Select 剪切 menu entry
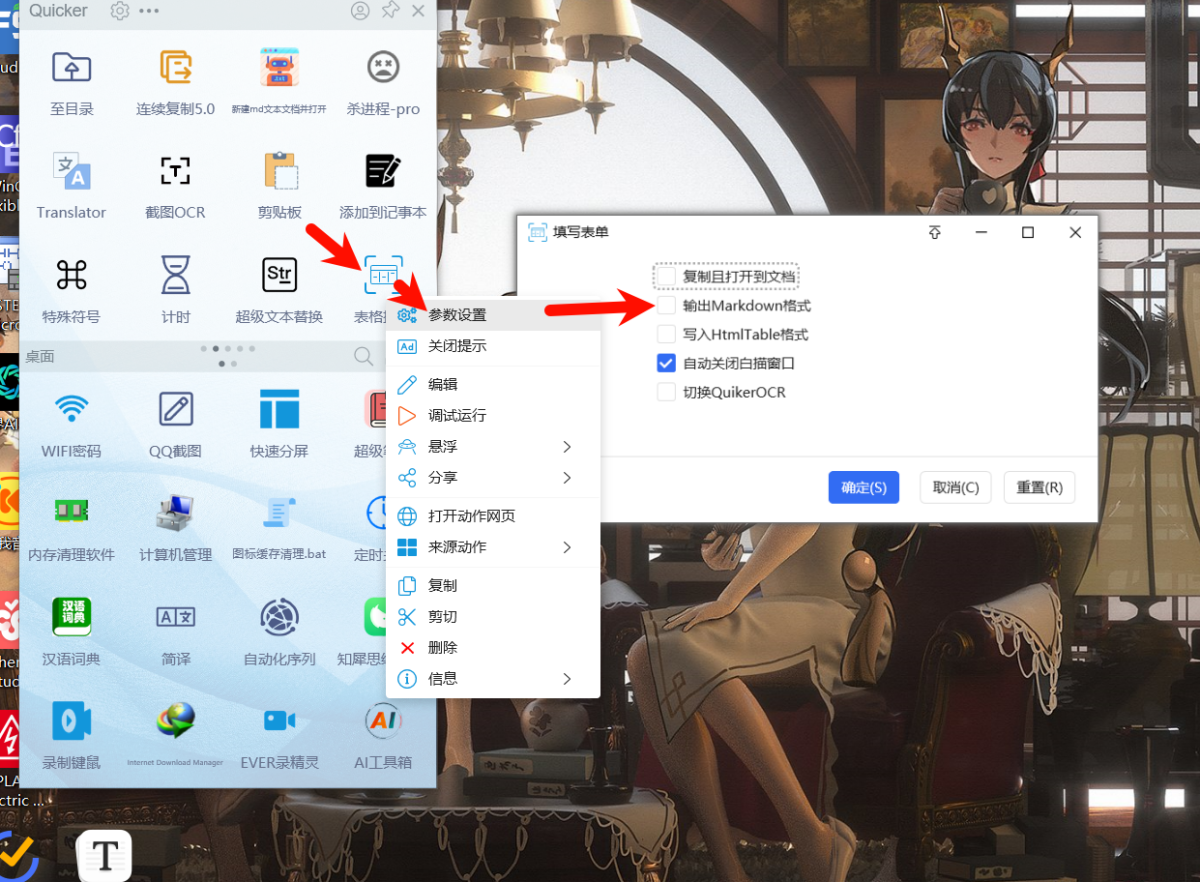 pos(493,616)
